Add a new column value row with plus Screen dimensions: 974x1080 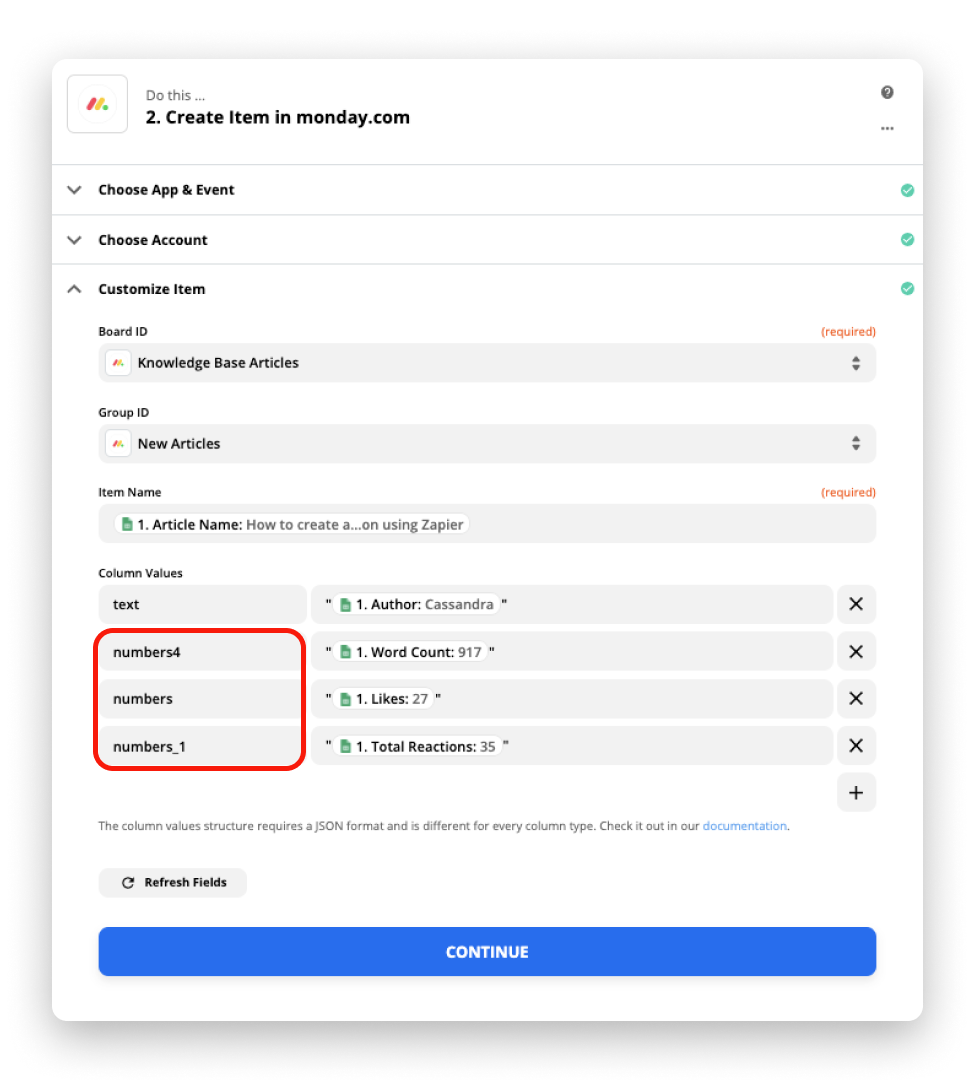(x=856, y=793)
